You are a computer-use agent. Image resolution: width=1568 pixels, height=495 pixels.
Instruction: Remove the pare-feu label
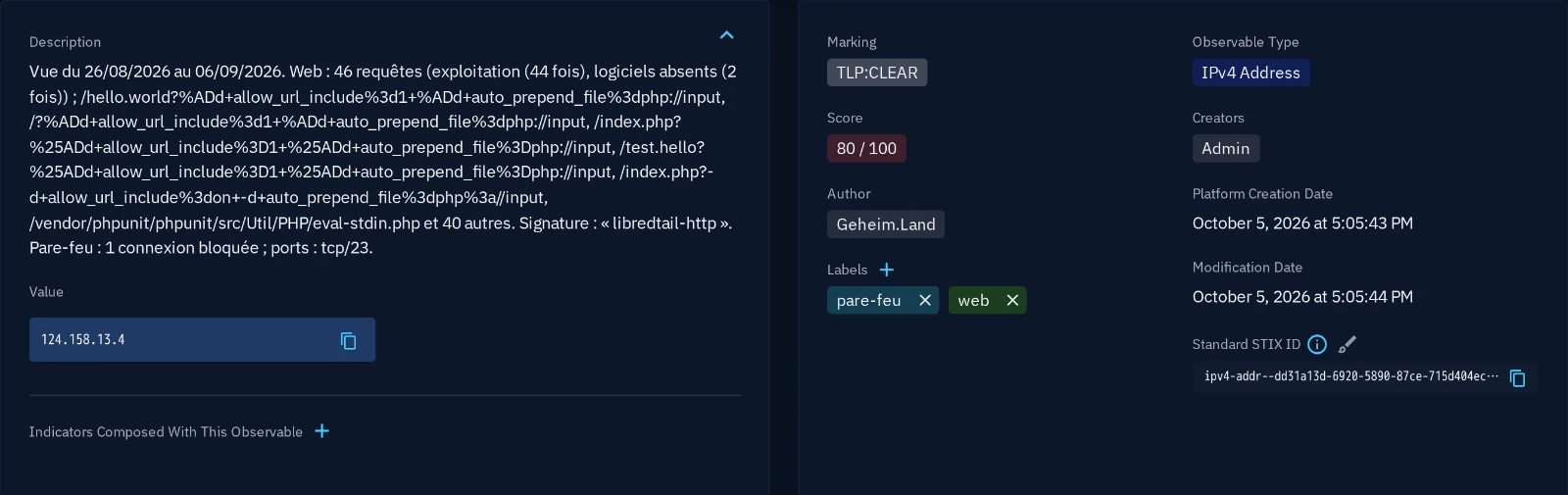(924, 300)
